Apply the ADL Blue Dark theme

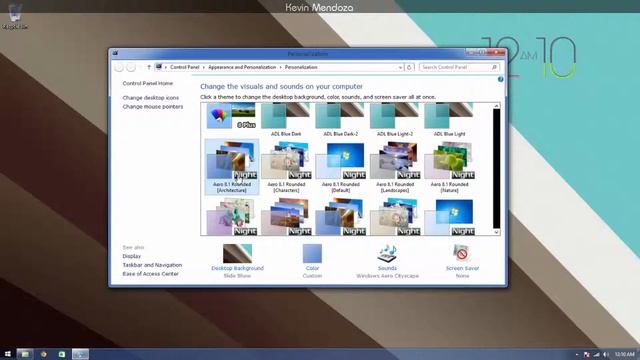pos(286,120)
